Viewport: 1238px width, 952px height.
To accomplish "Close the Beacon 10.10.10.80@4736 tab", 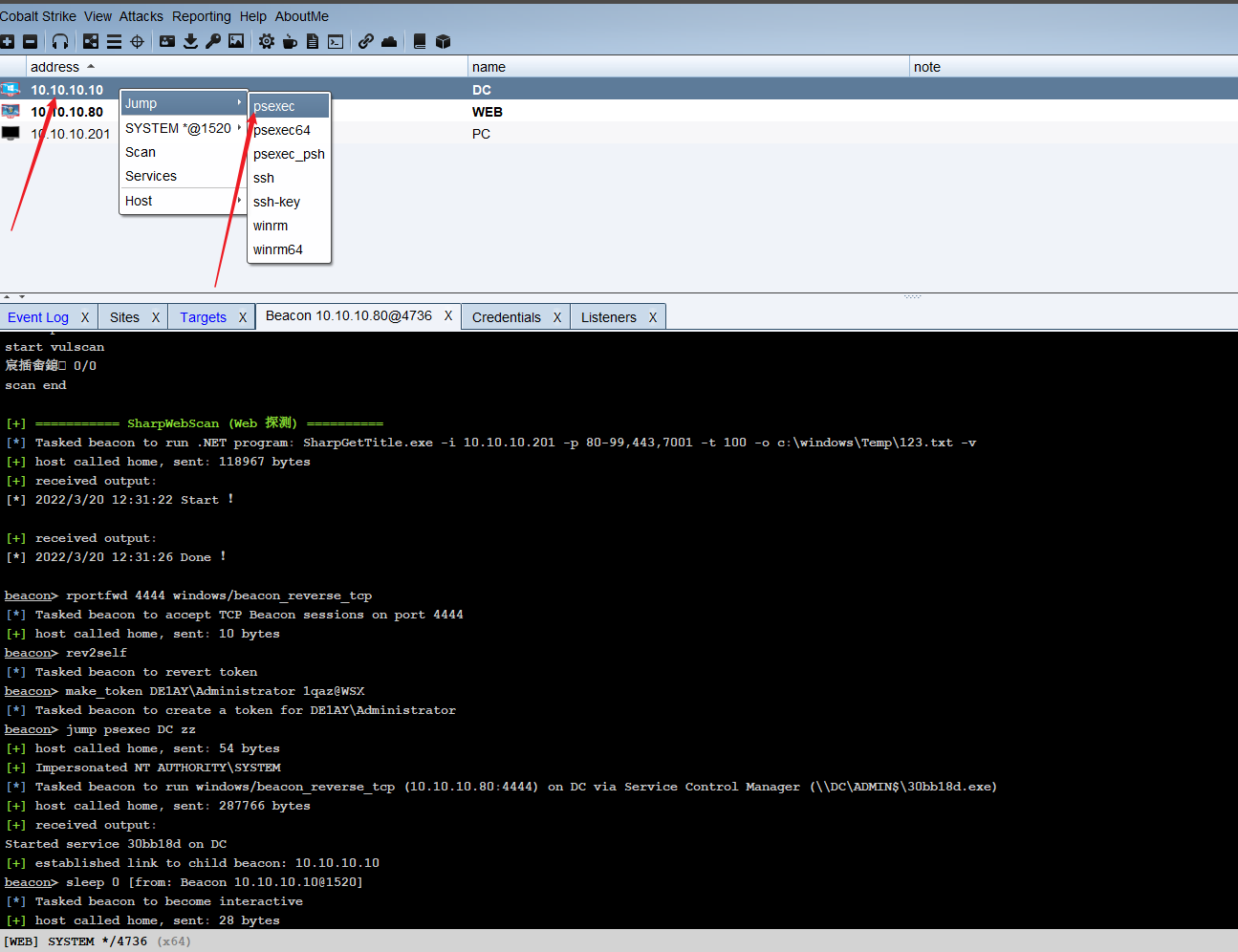I will (x=447, y=315).
